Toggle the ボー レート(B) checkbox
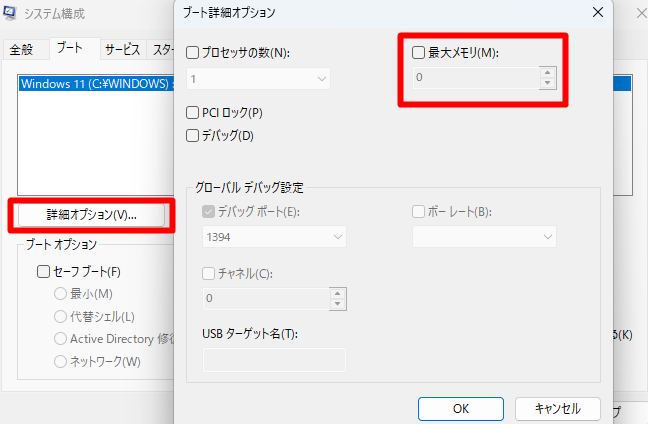The image size is (648, 424). coord(418,212)
